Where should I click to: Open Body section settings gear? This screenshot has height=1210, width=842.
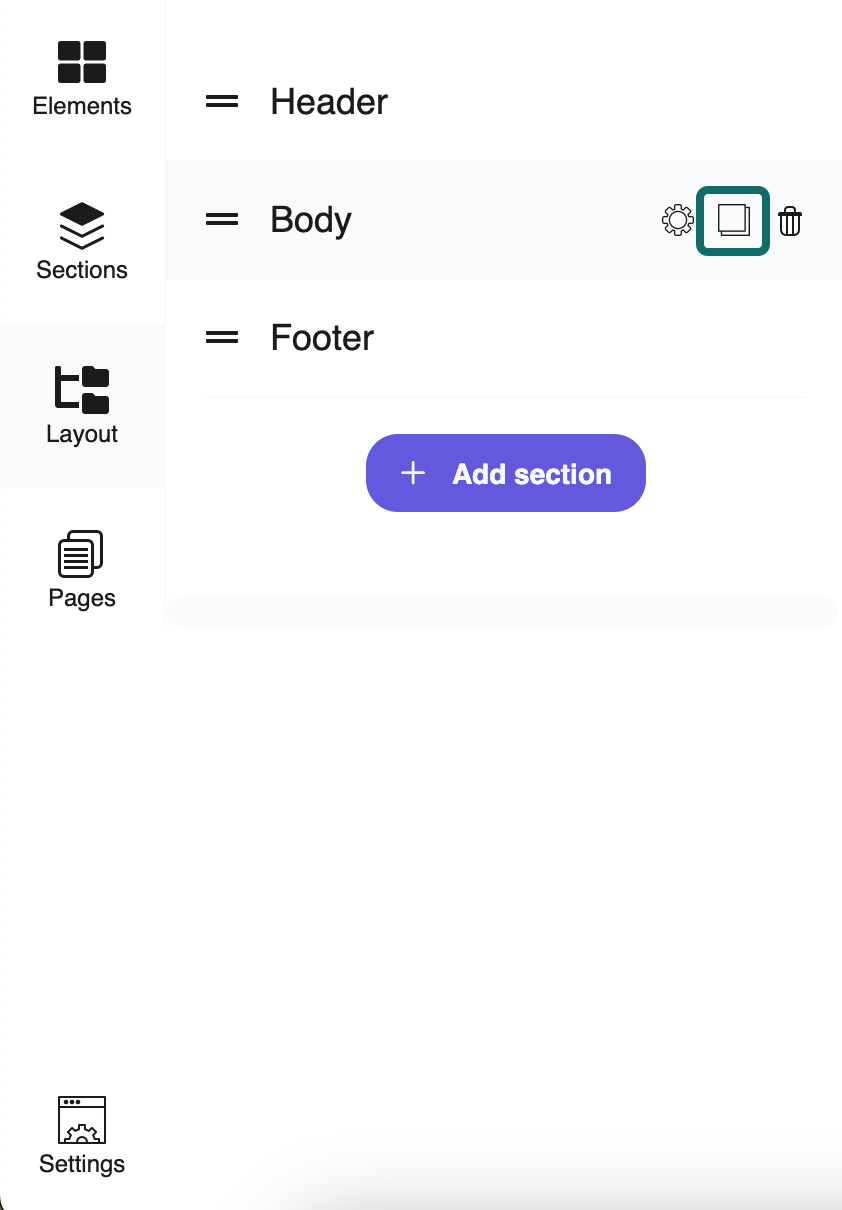pyautogui.click(x=678, y=220)
